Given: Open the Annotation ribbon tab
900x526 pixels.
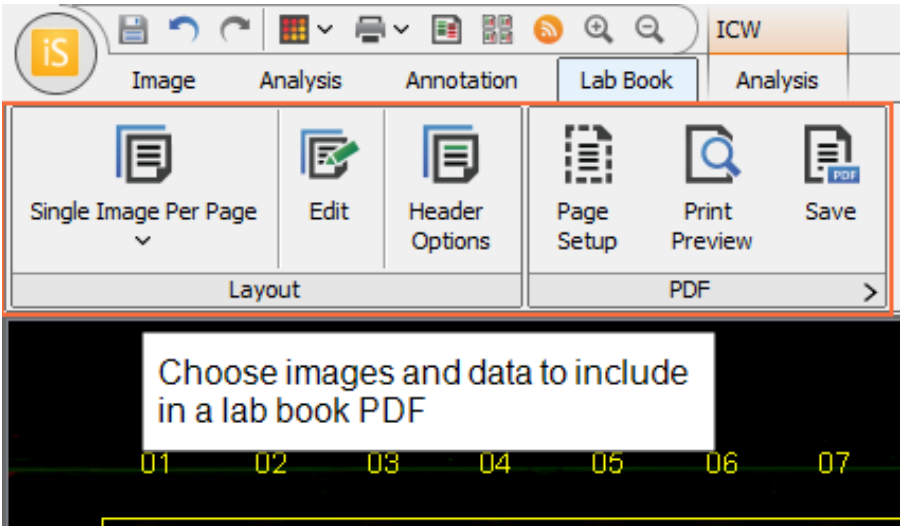Looking at the screenshot, I should click(x=461, y=80).
